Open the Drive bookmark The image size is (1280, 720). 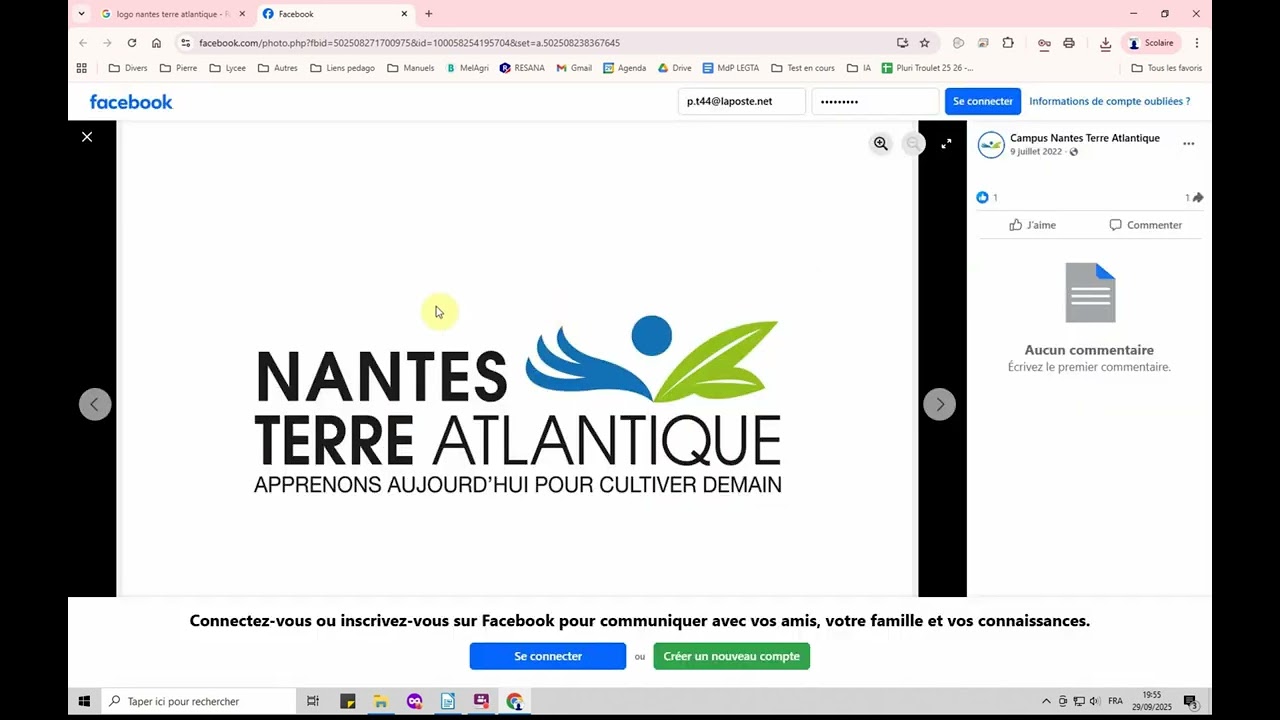[675, 68]
